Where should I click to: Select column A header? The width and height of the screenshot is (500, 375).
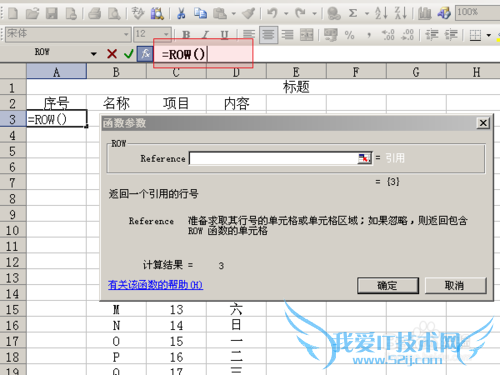click(x=56, y=71)
